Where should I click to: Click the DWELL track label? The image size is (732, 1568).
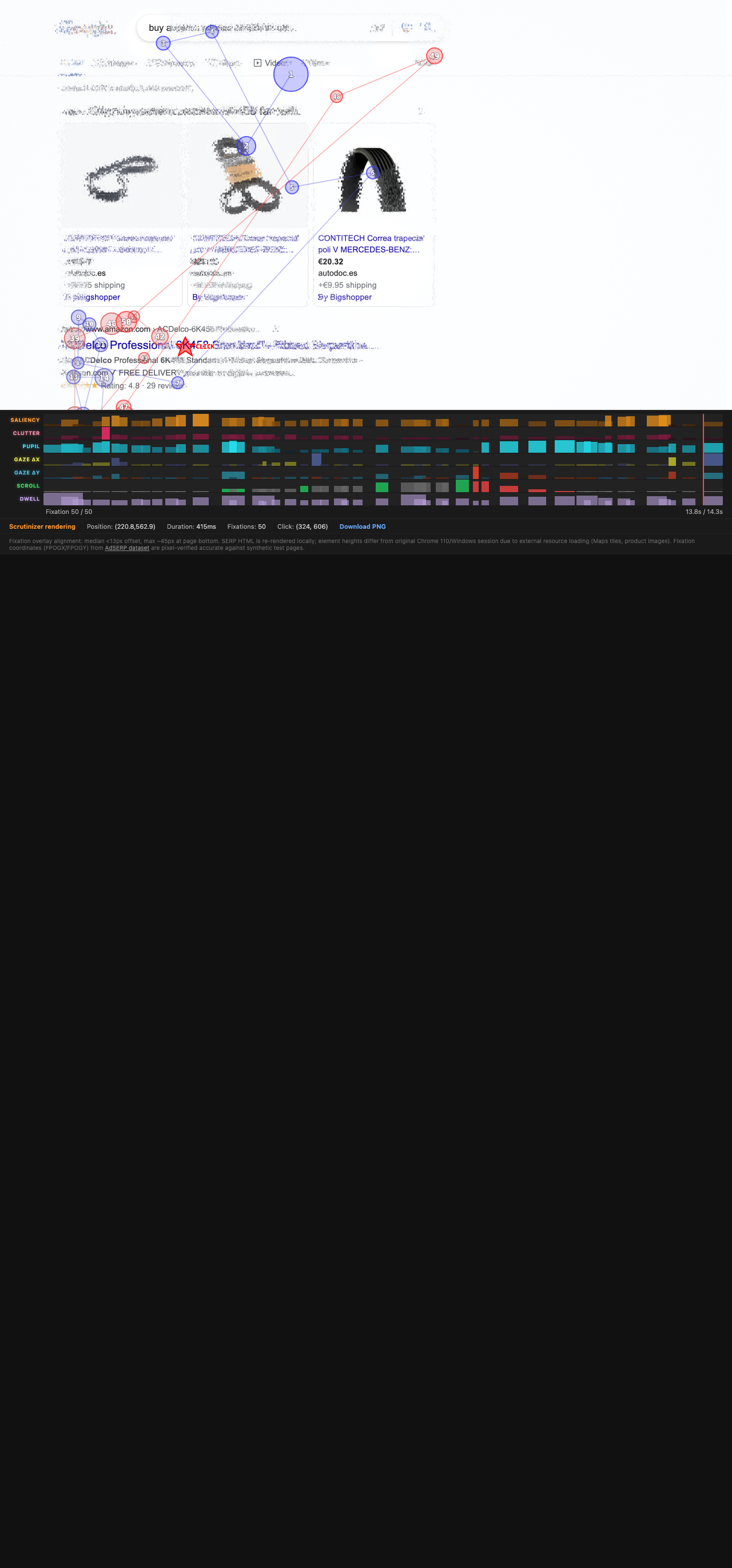29,499
